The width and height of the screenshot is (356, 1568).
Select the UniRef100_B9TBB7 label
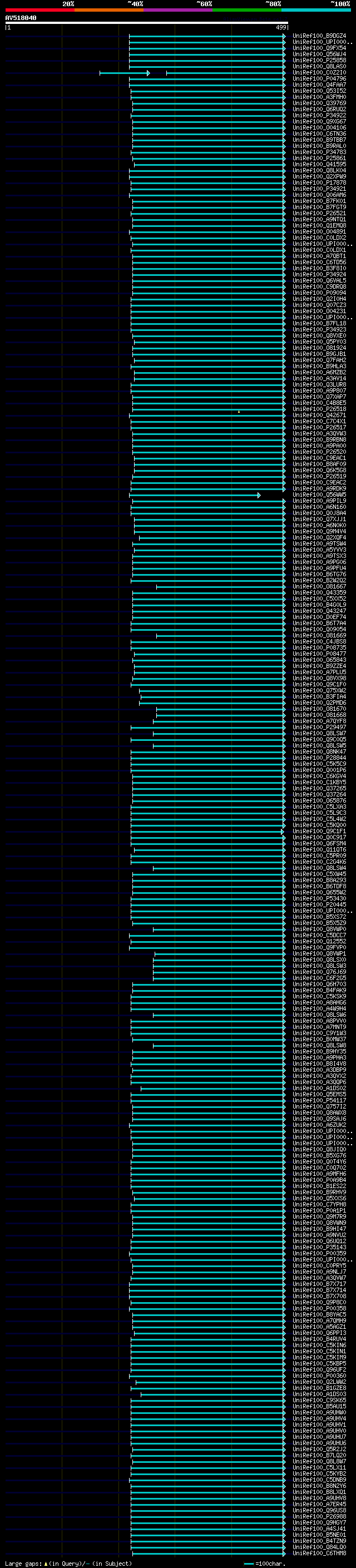319,140
